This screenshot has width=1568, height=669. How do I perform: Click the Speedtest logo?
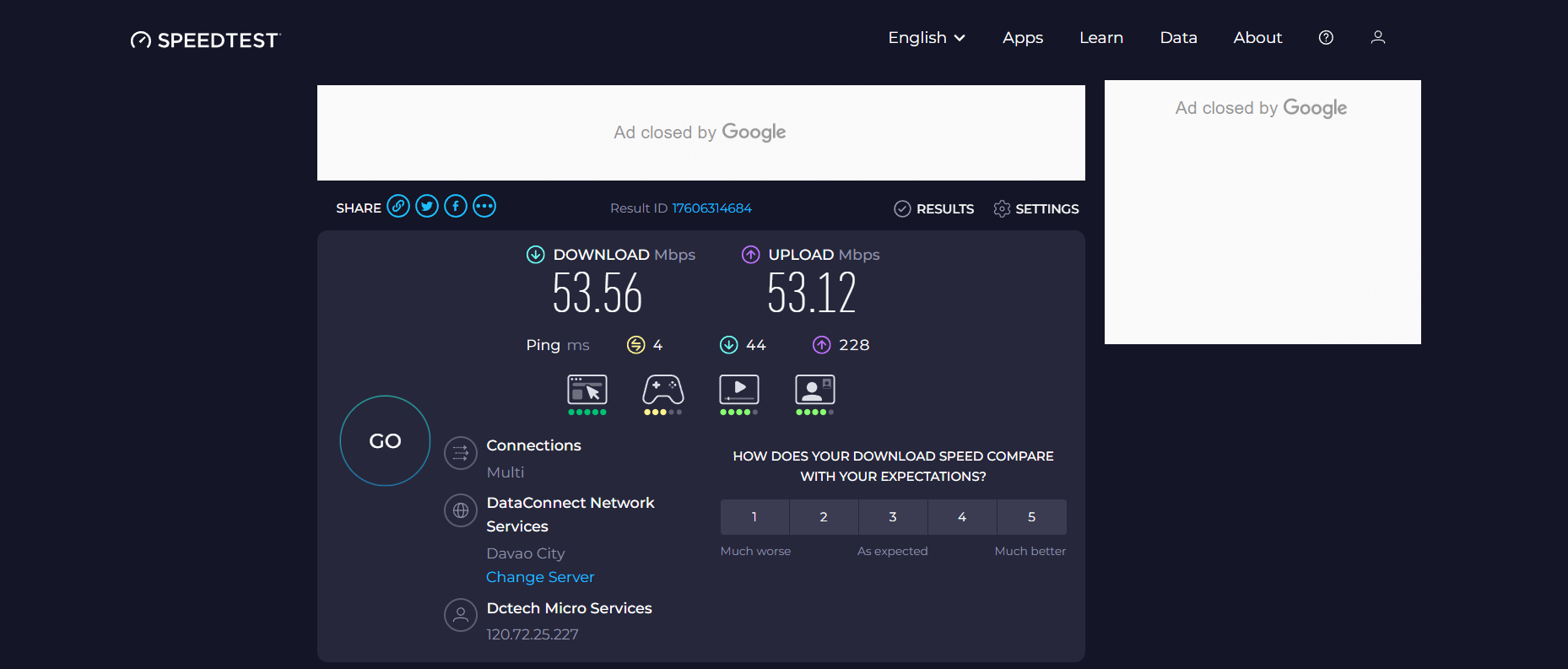[x=205, y=40]
